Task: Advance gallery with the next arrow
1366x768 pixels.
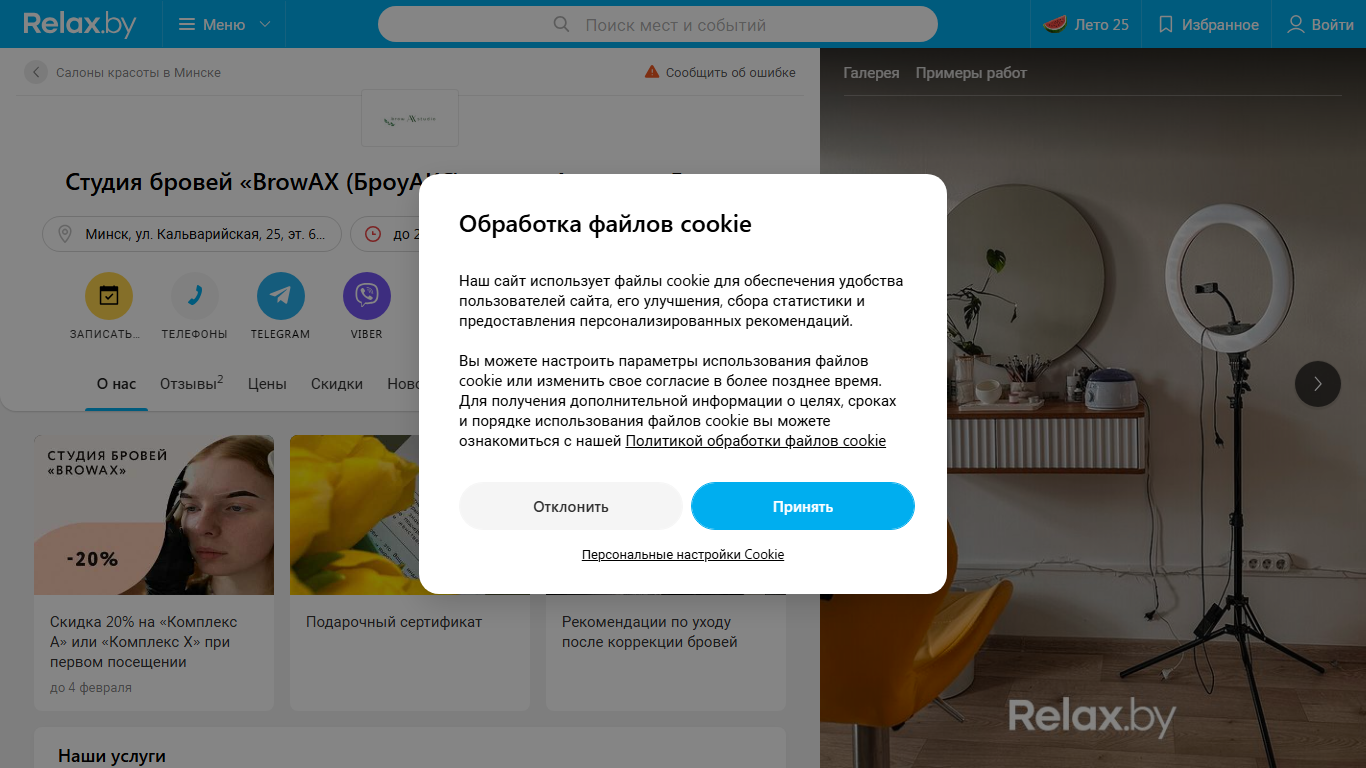Action: coord(1318,383)
